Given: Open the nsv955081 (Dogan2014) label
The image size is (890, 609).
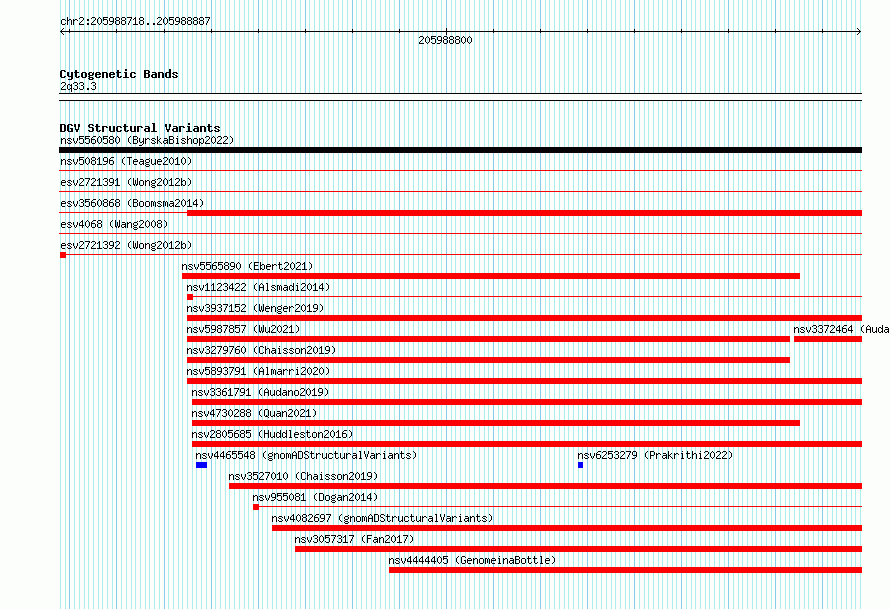Looking at the screenshot, I should tap(315, 497).
